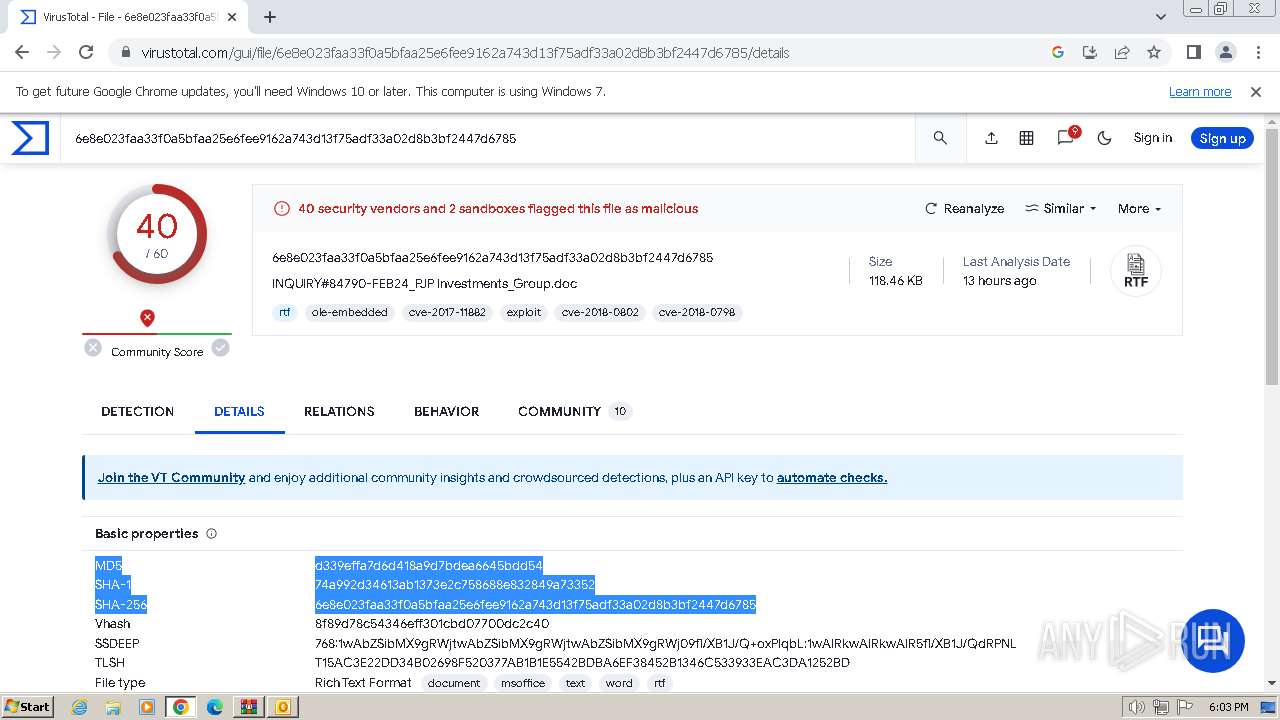The image size is (1280, 720).
Task: Open Chrome from taskbar
Action: [181, 707]
